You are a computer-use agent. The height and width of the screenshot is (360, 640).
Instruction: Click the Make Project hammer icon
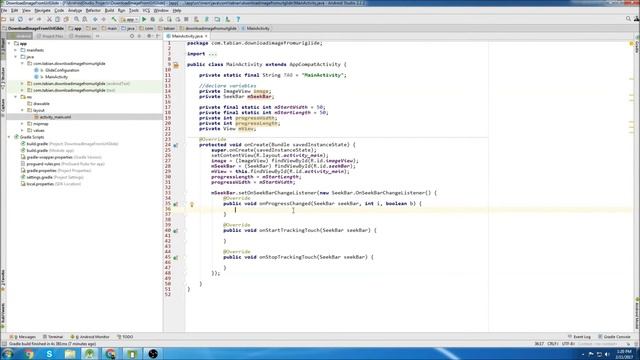point(114,19)
